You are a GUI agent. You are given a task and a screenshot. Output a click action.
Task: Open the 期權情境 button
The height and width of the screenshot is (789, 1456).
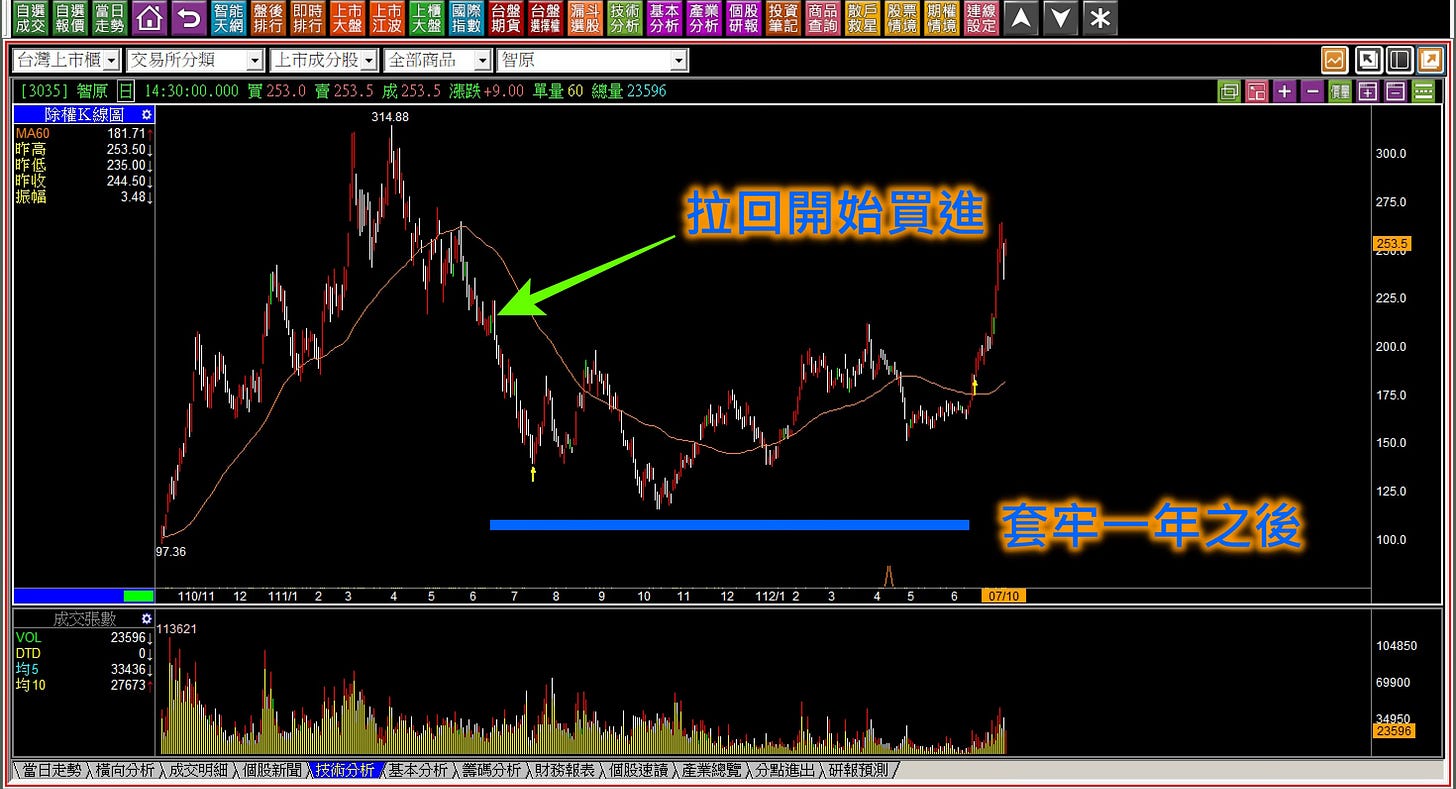coord(941,18)
